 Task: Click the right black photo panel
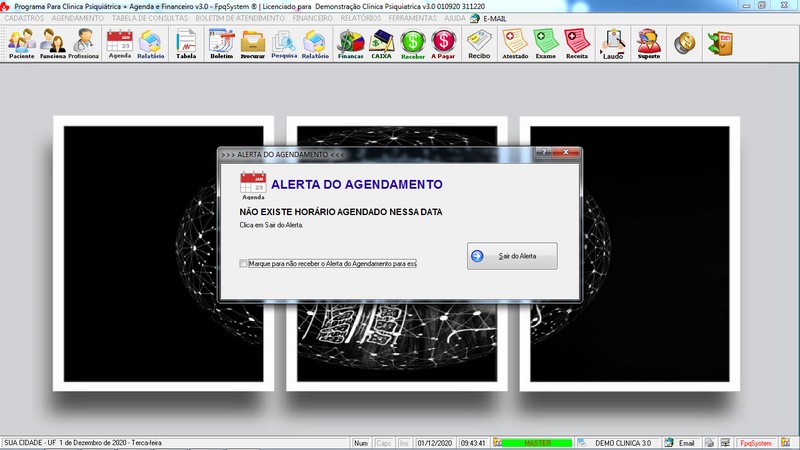click(630, 254)
